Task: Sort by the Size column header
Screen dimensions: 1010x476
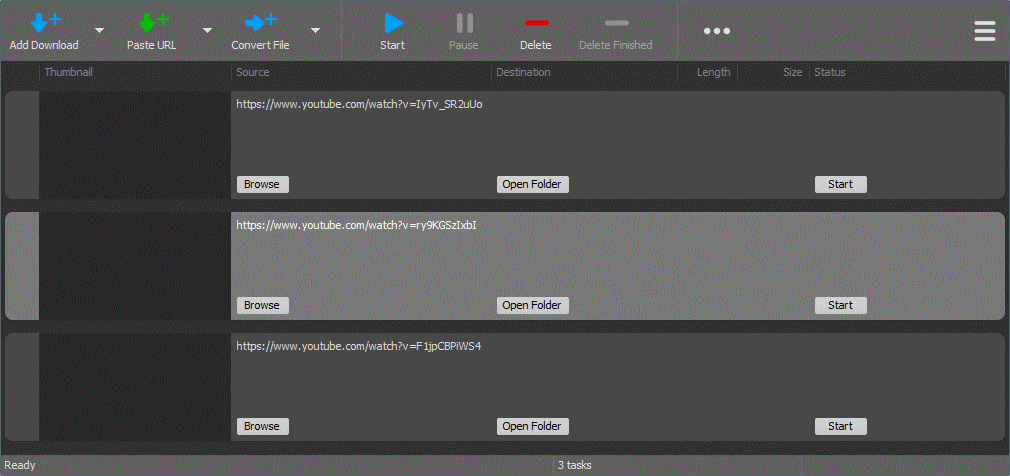Action: tap(792, 72)
